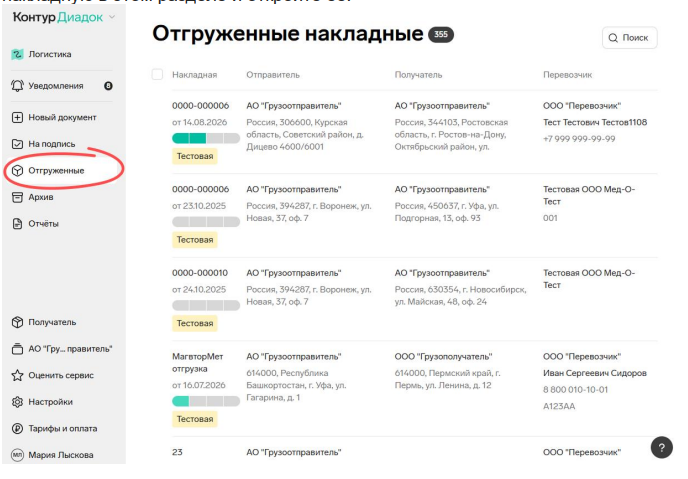The height and width of the screenshot is (479, 688).
Task: Open Тарифы и оплата link
Action: click(x=63, y=429)
